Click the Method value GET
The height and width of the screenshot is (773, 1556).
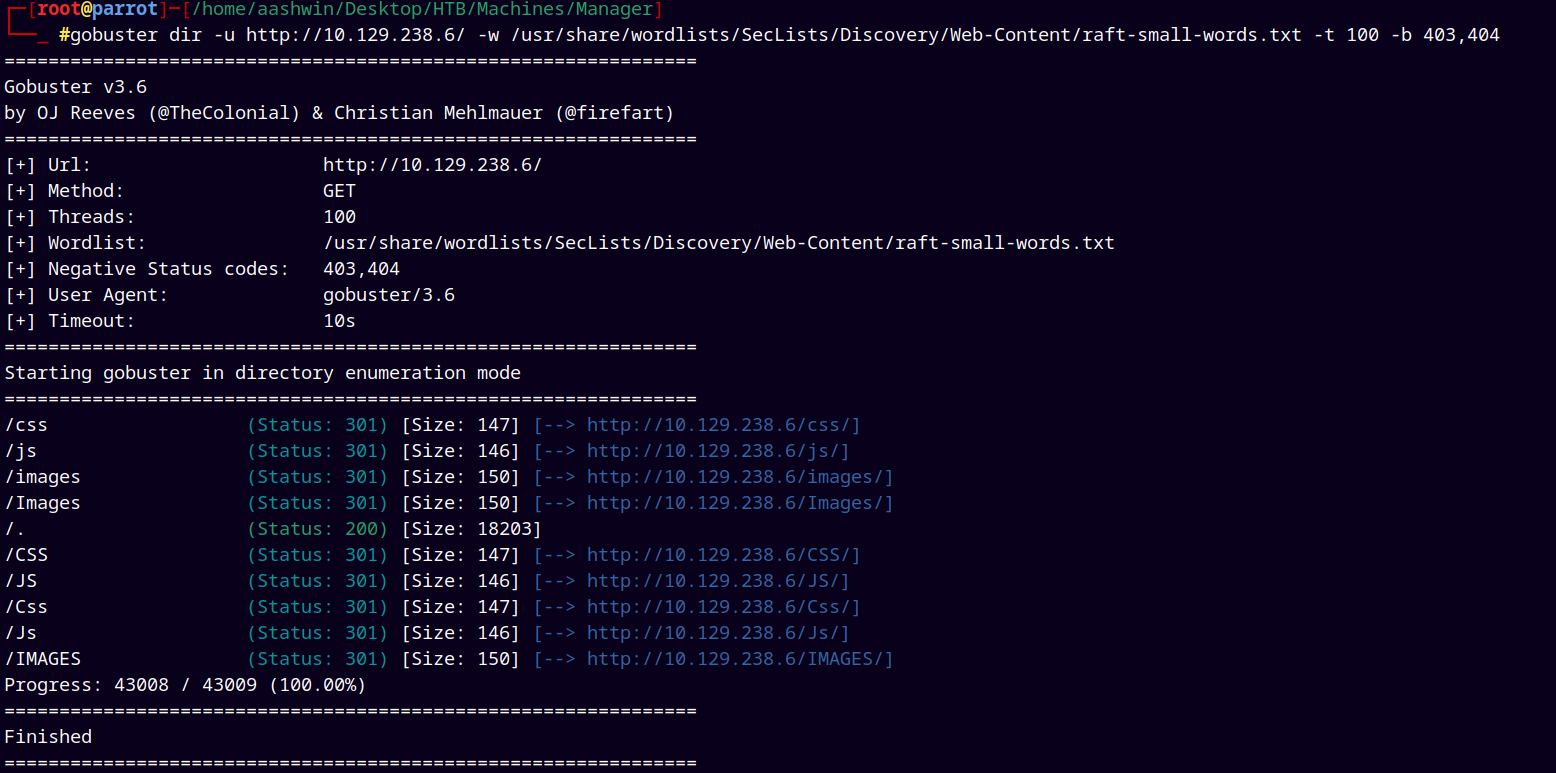[339, 191]
